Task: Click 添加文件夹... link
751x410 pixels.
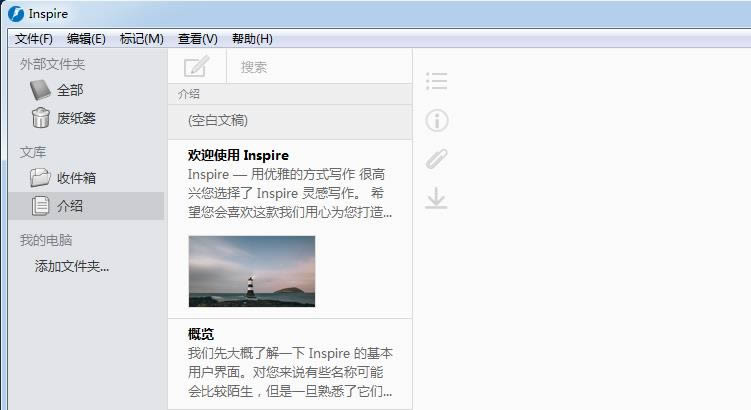Action: [72, 266]
